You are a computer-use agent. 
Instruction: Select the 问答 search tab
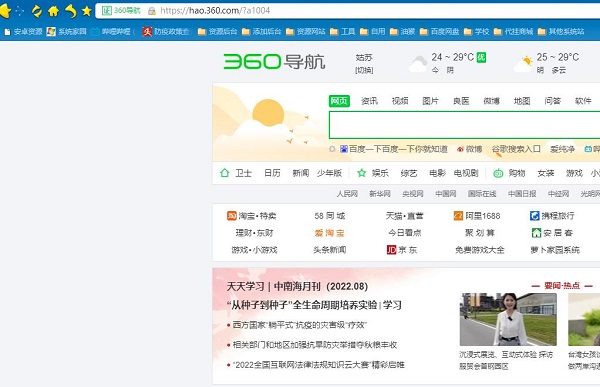point(553,101)
